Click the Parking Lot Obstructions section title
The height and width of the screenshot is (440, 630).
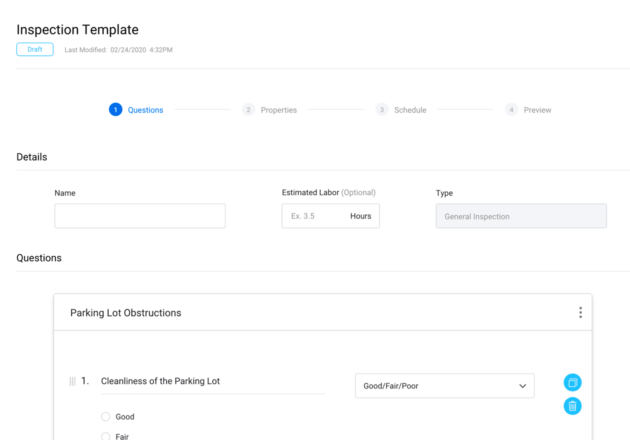coord(126,313)
